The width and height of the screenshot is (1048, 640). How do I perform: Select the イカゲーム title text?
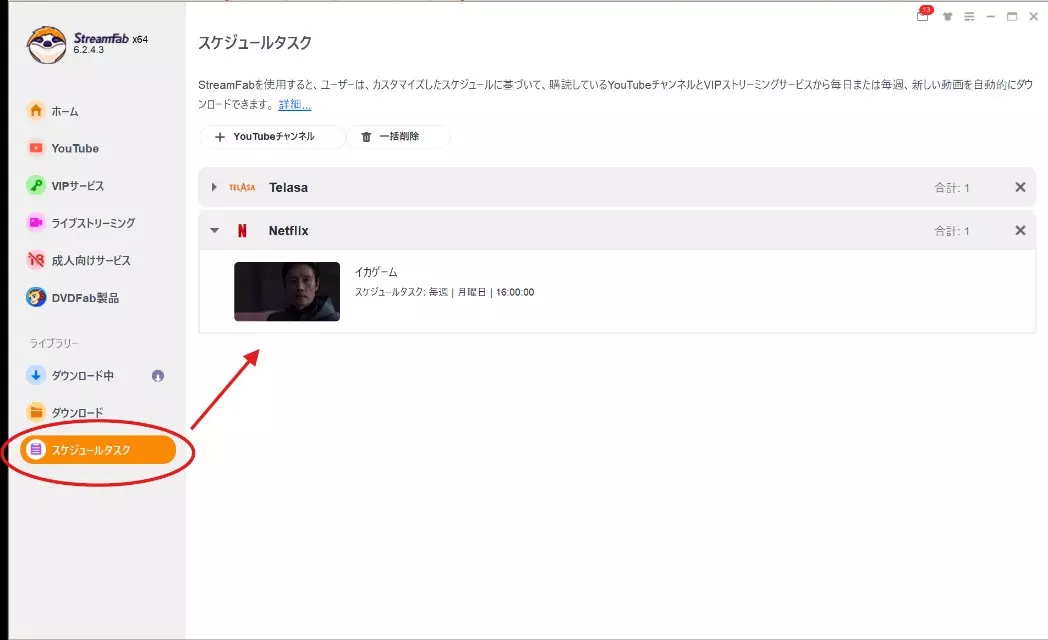tap(376, 272)
